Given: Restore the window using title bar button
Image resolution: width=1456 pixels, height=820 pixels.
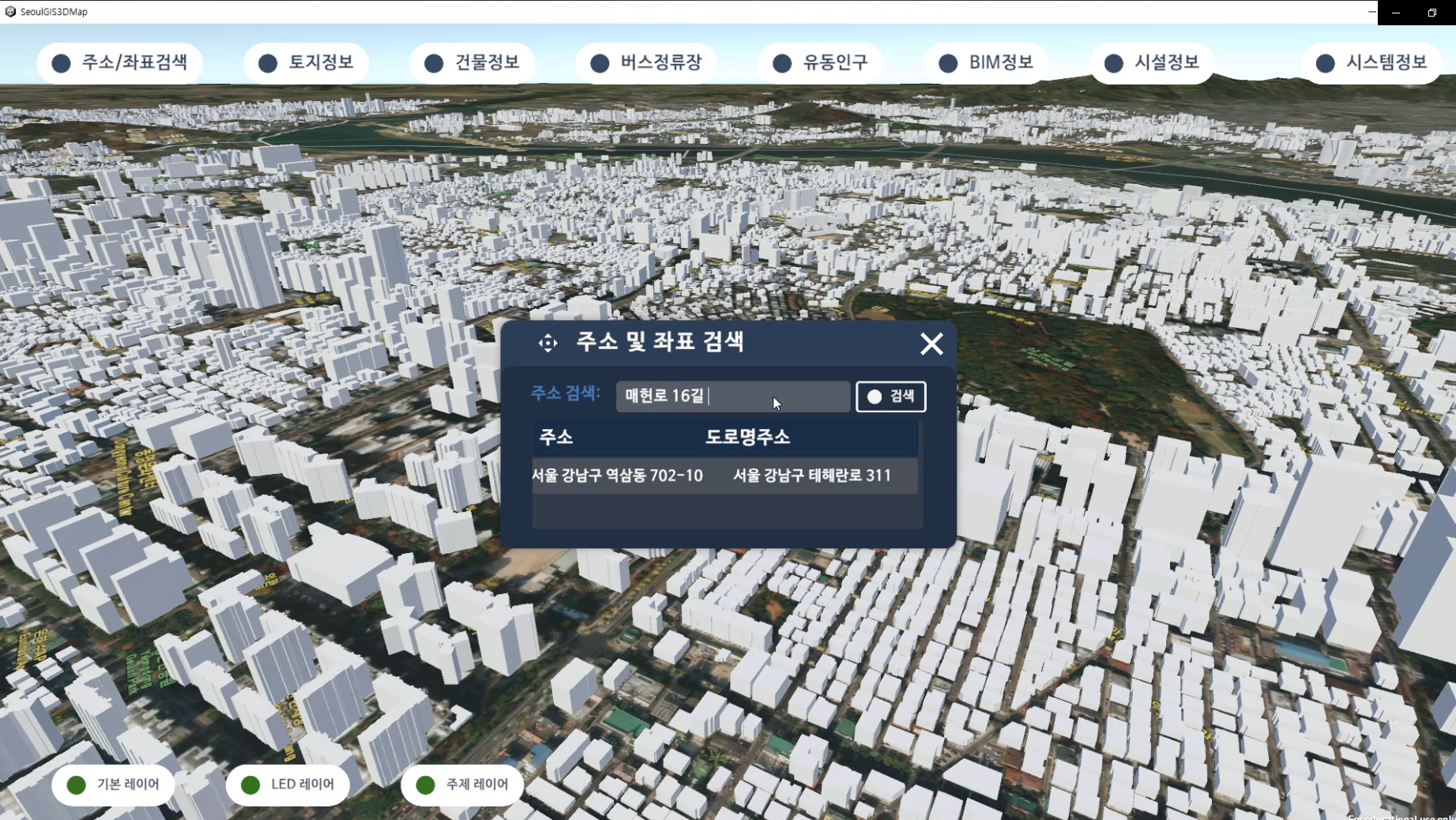Looking at the screenshot, I should tap(1432, 13).
